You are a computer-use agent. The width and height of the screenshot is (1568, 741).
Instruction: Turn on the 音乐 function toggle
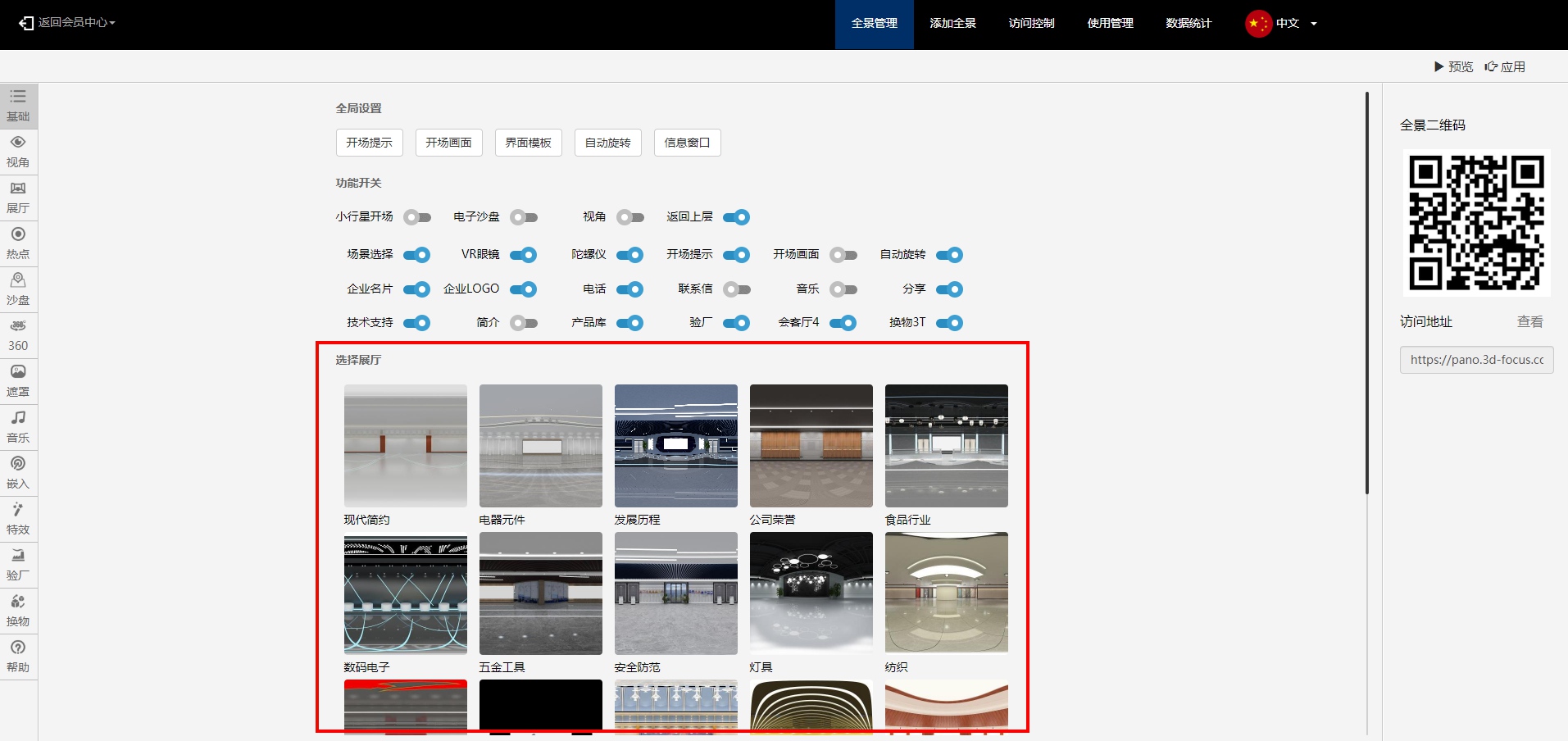pyautogui.click(x=843, y=289)
